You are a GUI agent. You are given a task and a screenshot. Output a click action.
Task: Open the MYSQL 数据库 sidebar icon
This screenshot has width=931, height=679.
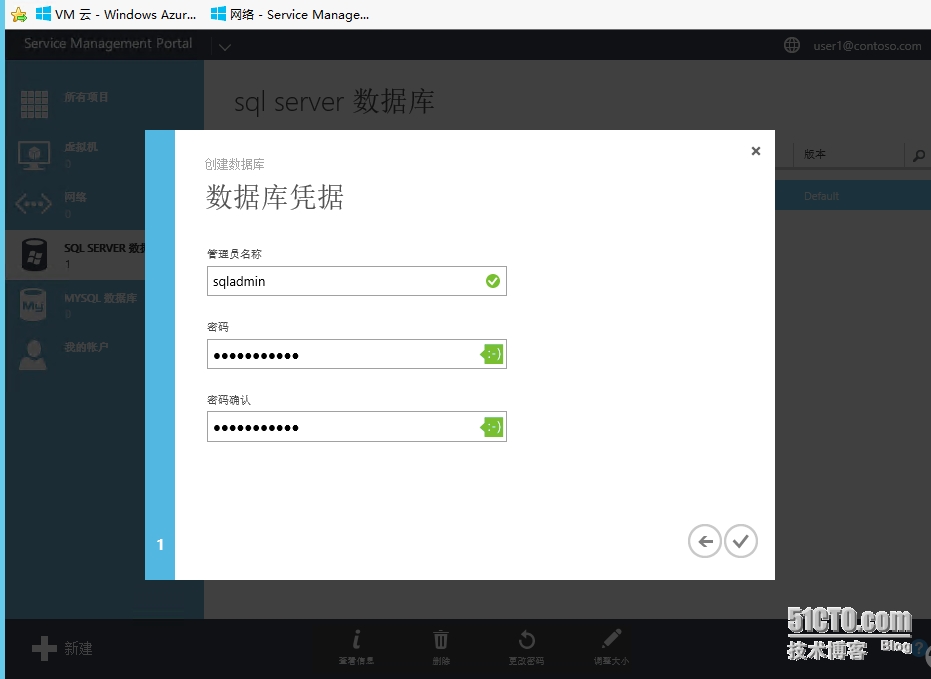(x=33, y=305)
